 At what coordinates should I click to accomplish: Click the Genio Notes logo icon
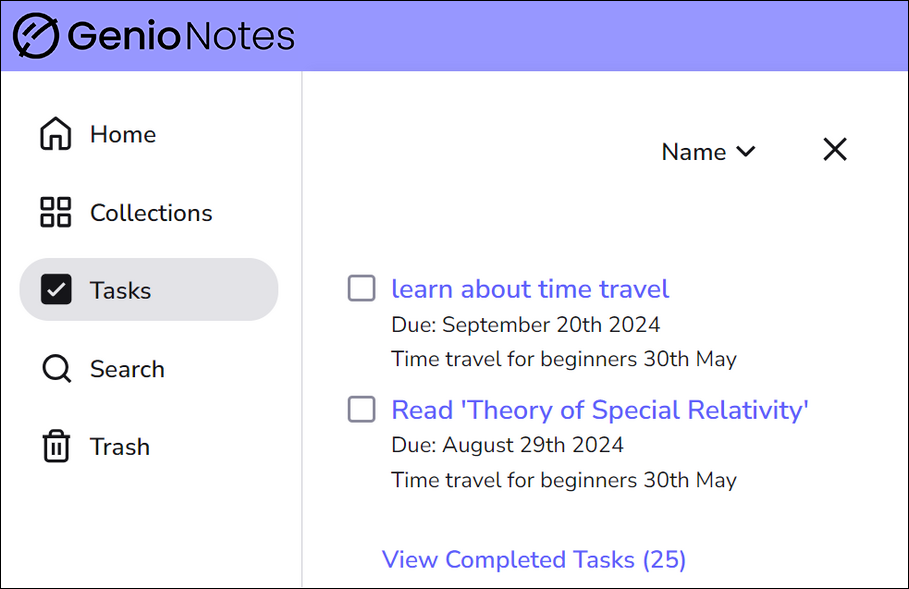[36, 37]
